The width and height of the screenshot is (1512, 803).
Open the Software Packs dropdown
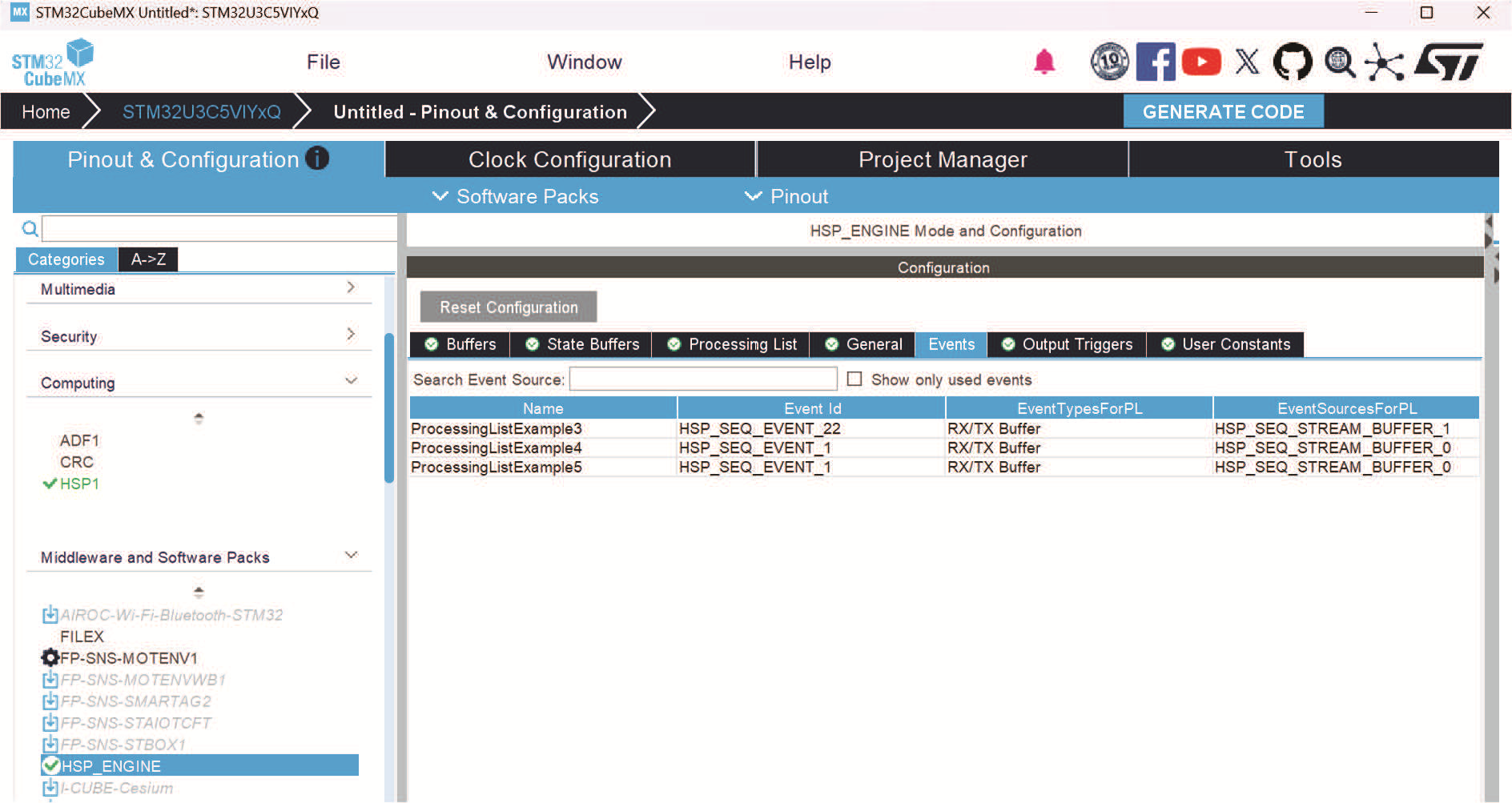[515, 196]
